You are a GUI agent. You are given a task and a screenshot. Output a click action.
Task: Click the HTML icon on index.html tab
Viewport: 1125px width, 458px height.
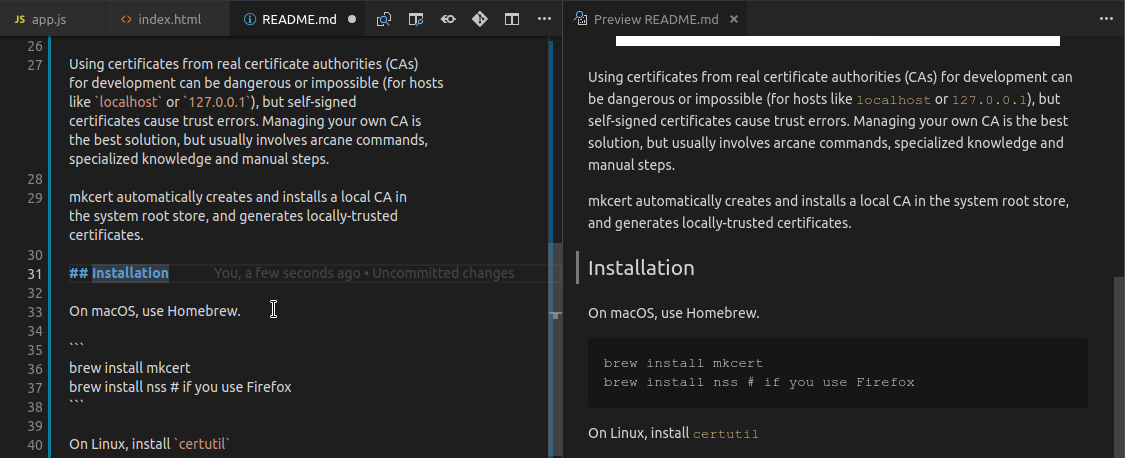pyautogui.click(x=126, y=19)
